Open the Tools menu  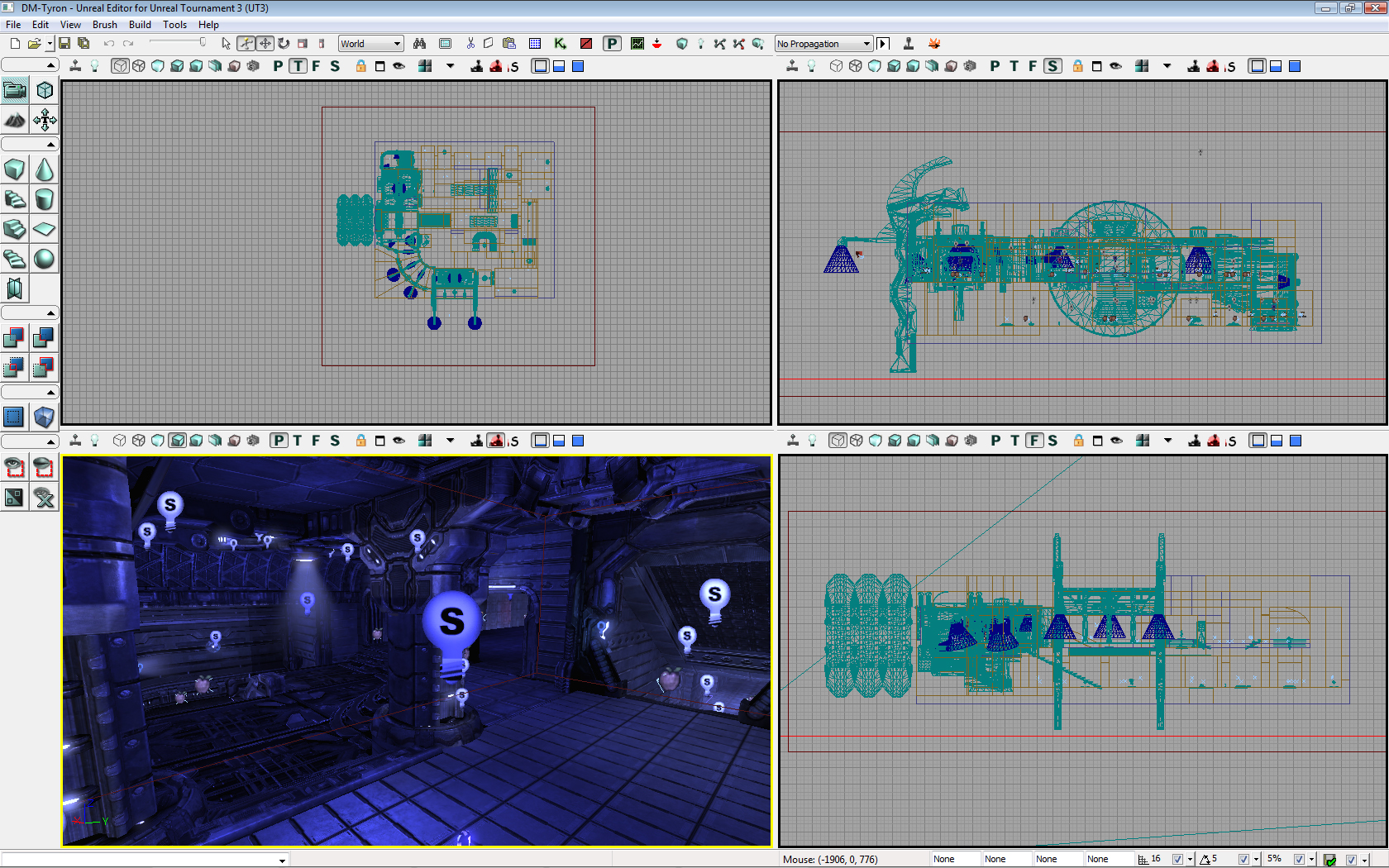174,25
